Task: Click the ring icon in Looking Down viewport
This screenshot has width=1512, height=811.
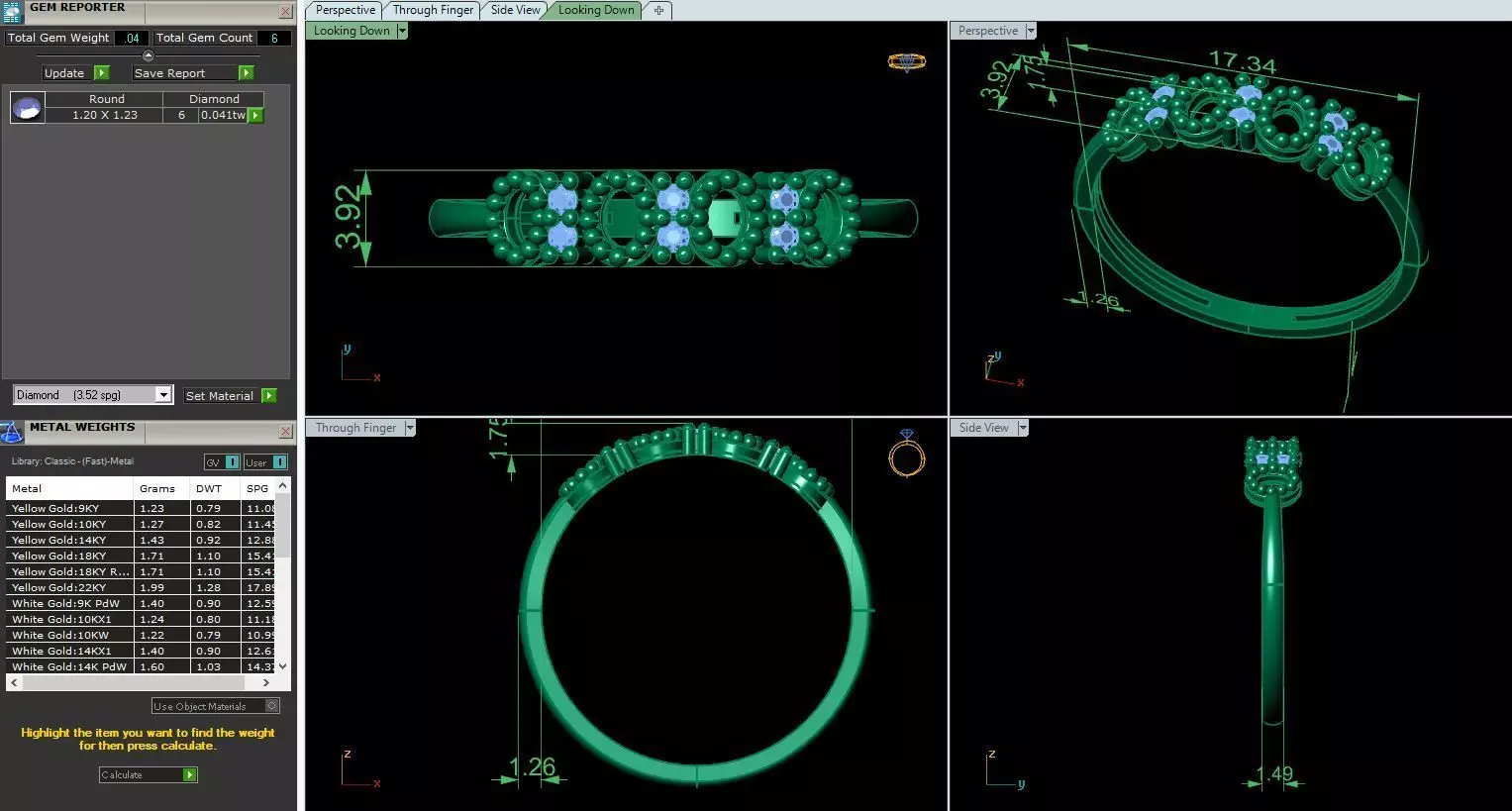Action: pyautogui.click(x=906, y=61)
